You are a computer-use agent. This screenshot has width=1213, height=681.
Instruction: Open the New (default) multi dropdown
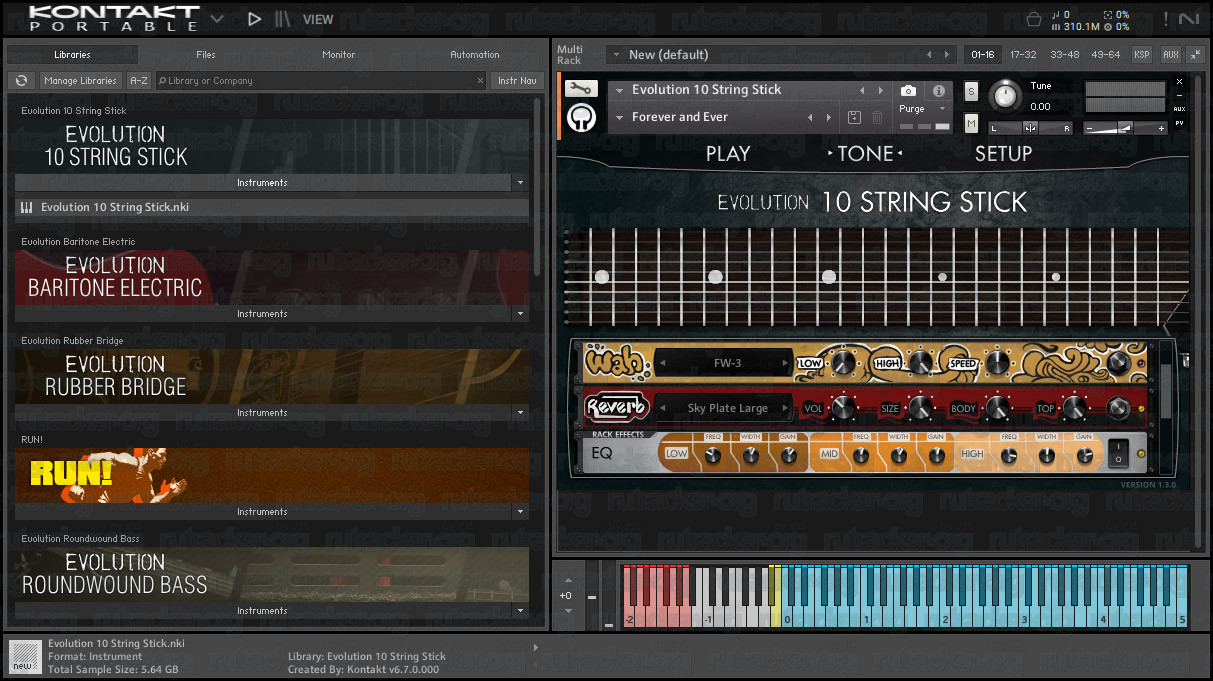617,55
